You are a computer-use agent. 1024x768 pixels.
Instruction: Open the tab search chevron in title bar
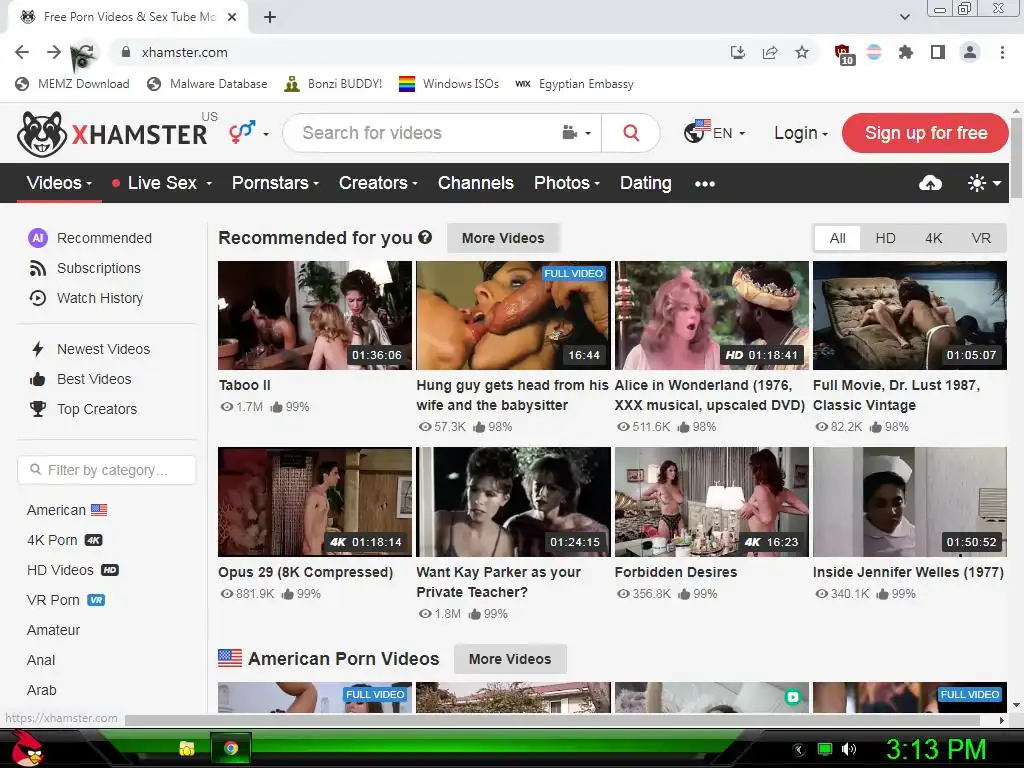[x=905, y=17]
